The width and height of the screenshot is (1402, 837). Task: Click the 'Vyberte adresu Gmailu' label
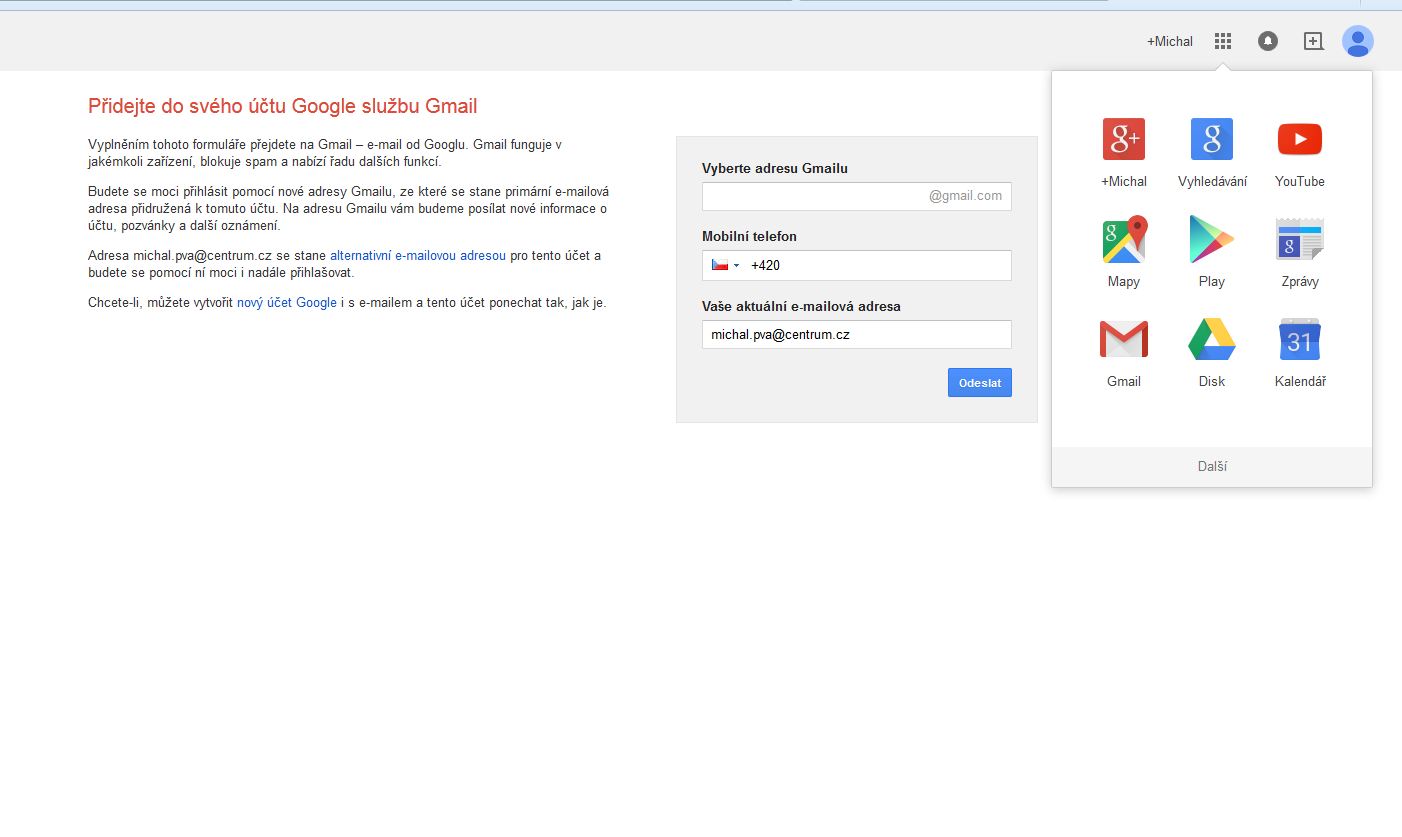click(x=775, y=168)
